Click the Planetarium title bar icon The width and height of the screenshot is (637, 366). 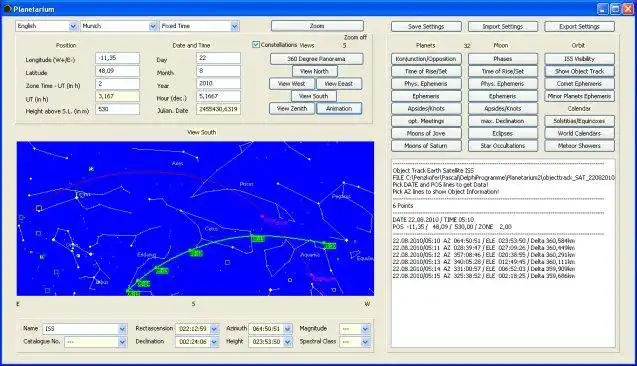(7, 9)
